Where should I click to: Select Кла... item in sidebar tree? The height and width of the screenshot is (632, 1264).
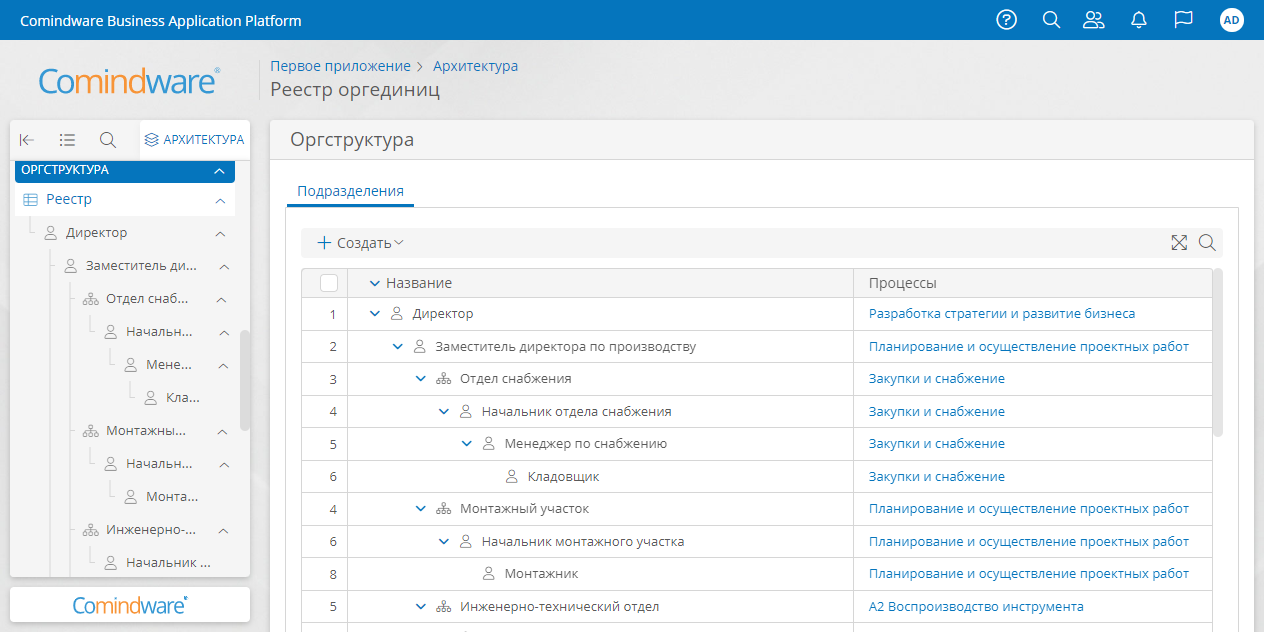coord(182,398)
